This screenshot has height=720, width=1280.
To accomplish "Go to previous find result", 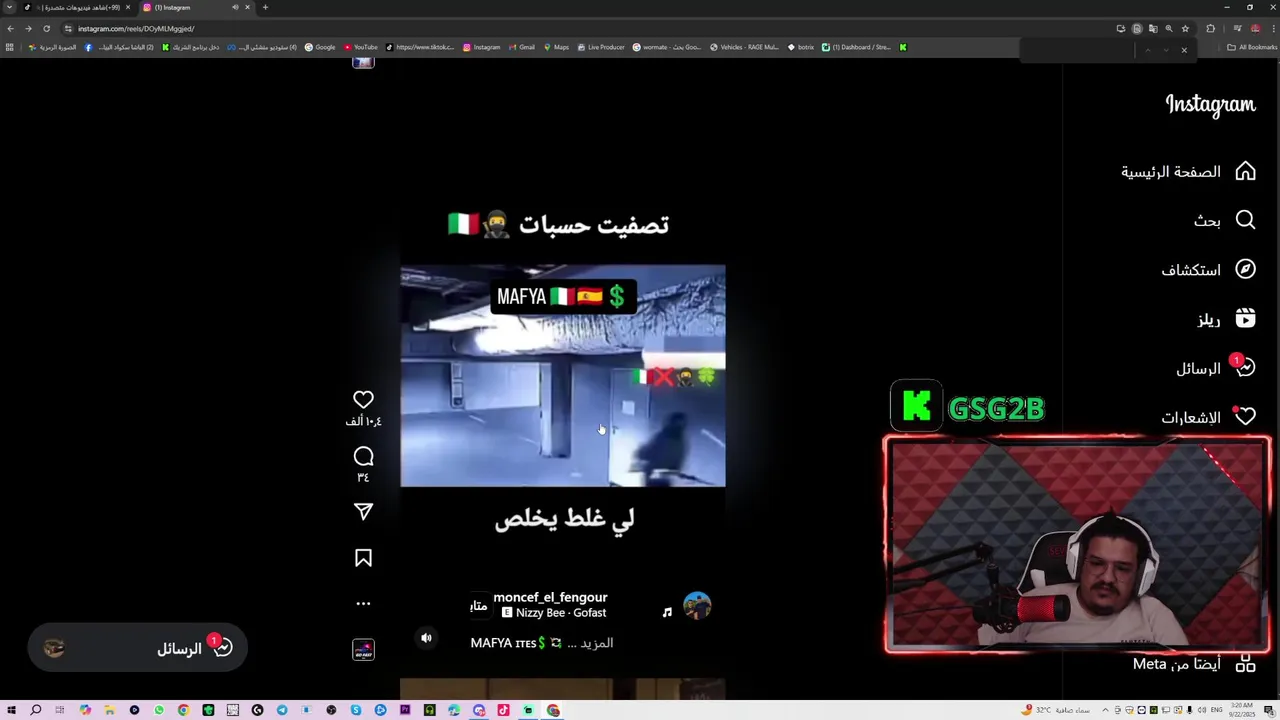I will tap(1148, 50).
